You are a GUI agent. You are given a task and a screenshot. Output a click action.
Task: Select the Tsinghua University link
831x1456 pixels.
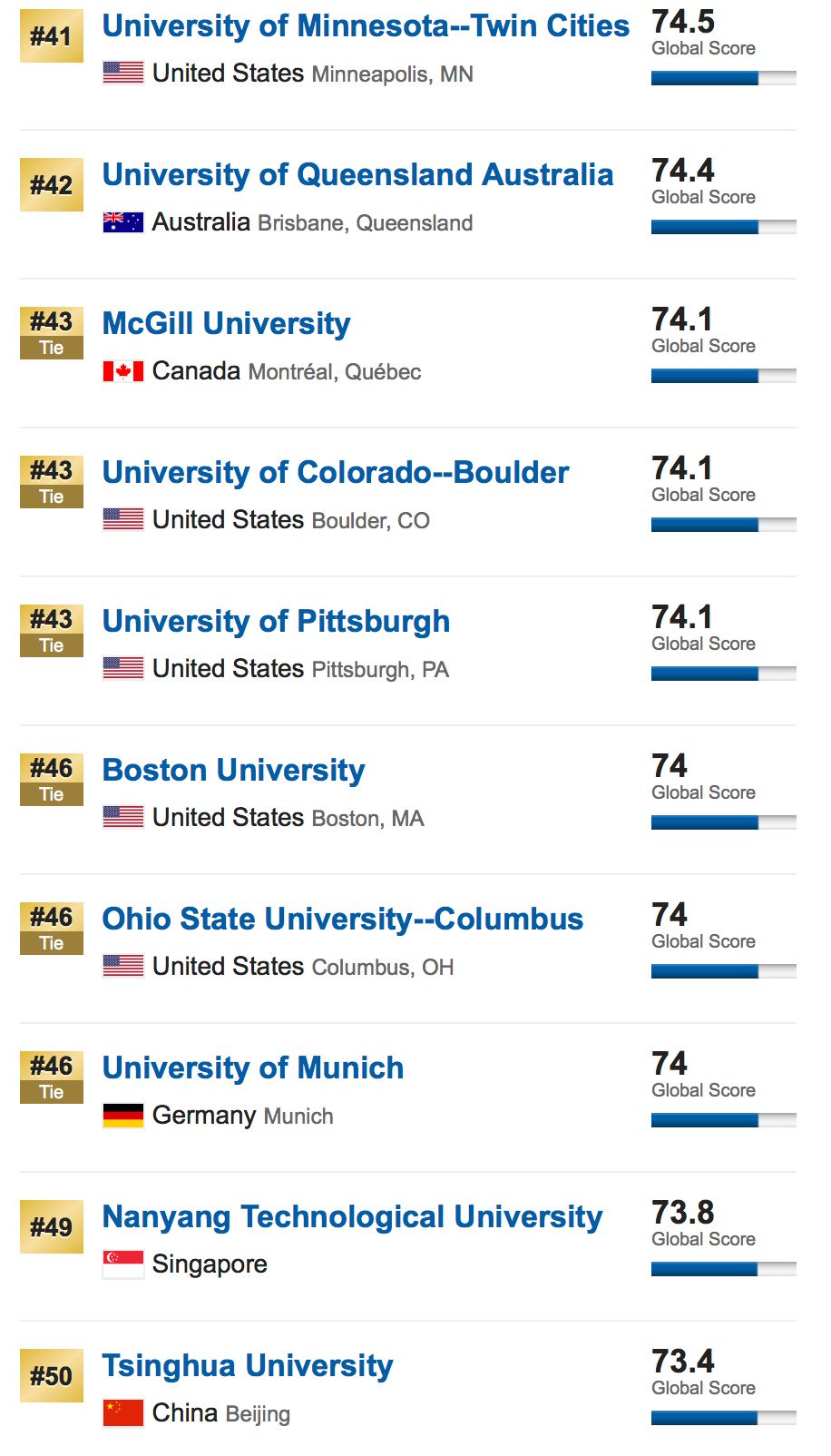click(247, 1366)
